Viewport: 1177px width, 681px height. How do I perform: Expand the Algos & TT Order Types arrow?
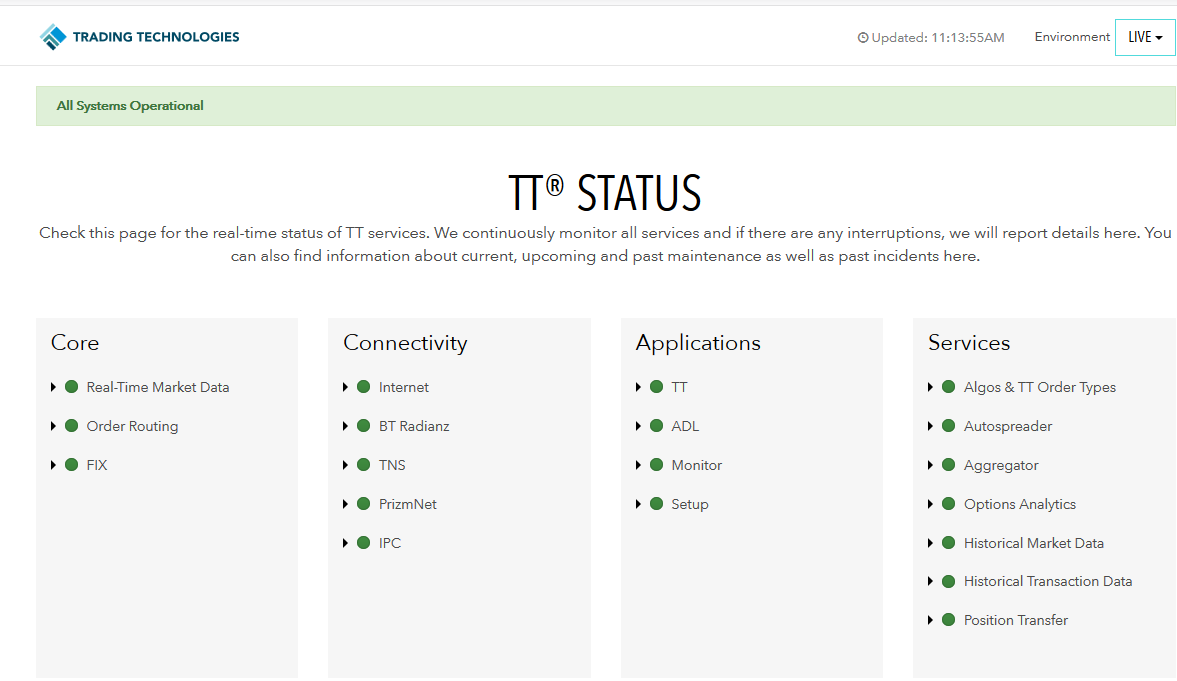tap(930, 387)
